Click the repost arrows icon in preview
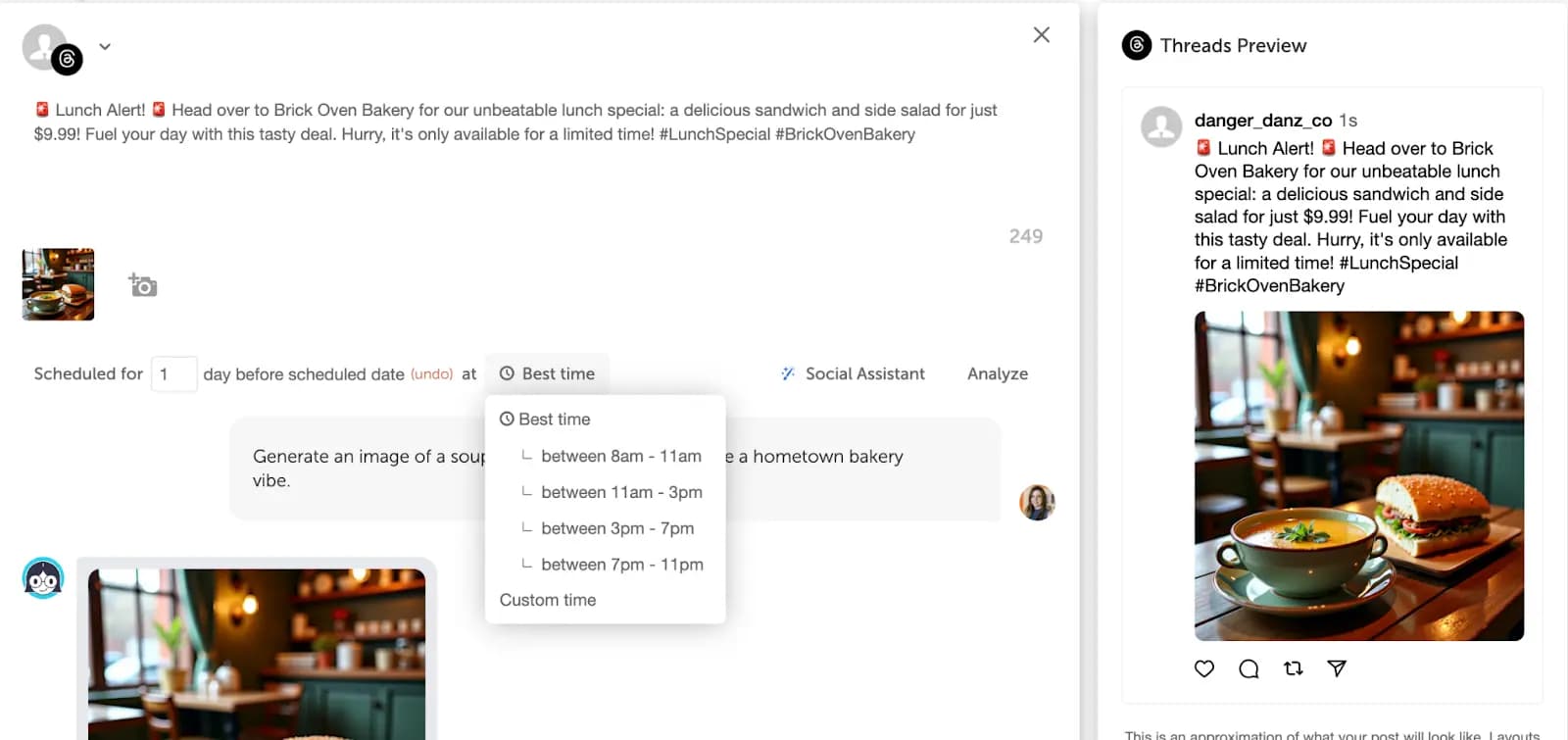This screenshot has width=1568, height=740. pyautogui.click(x=1293, y=668)
